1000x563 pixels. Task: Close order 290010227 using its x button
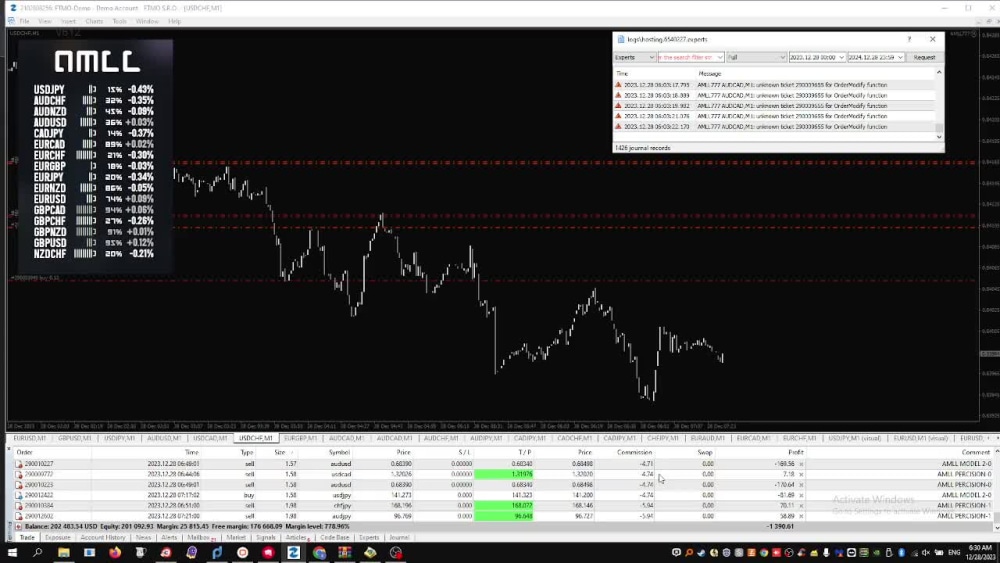[801, 464]
